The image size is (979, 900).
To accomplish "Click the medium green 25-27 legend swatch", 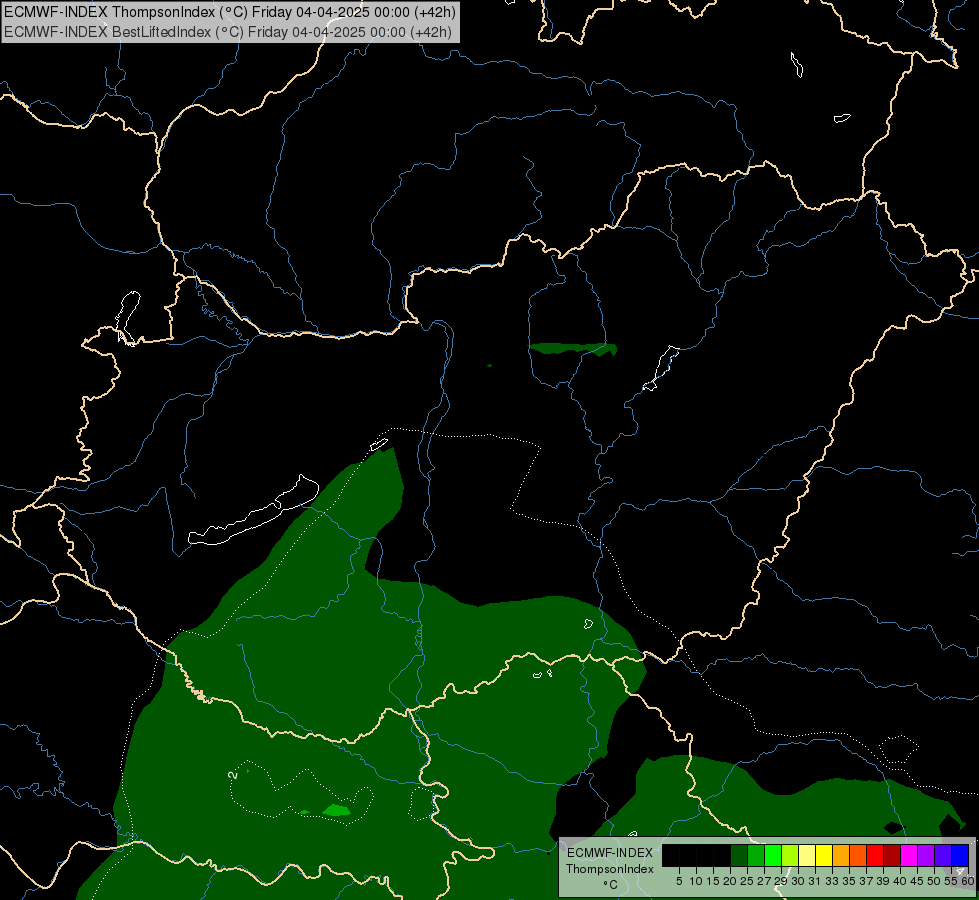I will point(755,855).
